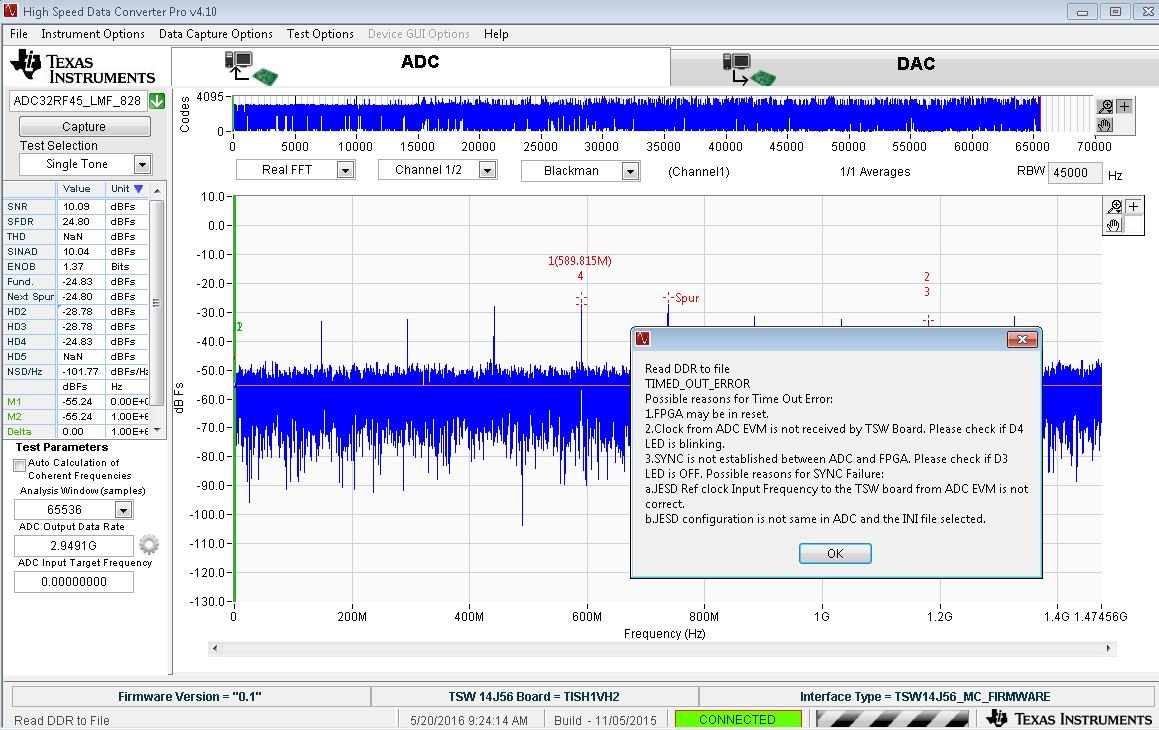
Task: Click Firmware Version status text
Action: click(x=190, y=697)
